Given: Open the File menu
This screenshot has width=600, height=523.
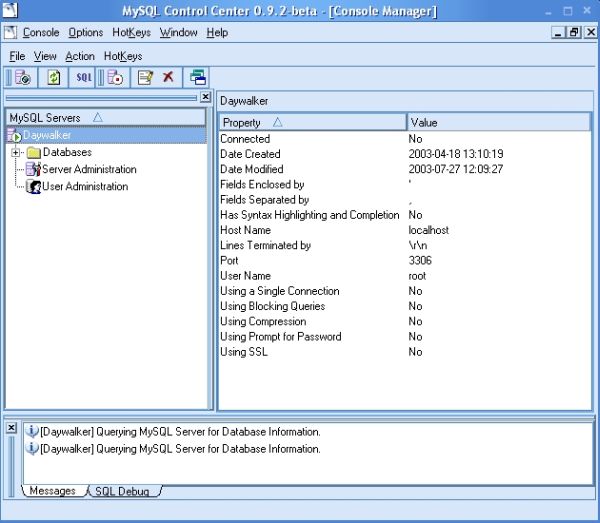Looking at the screenshot, I should [x=17, y=56].
